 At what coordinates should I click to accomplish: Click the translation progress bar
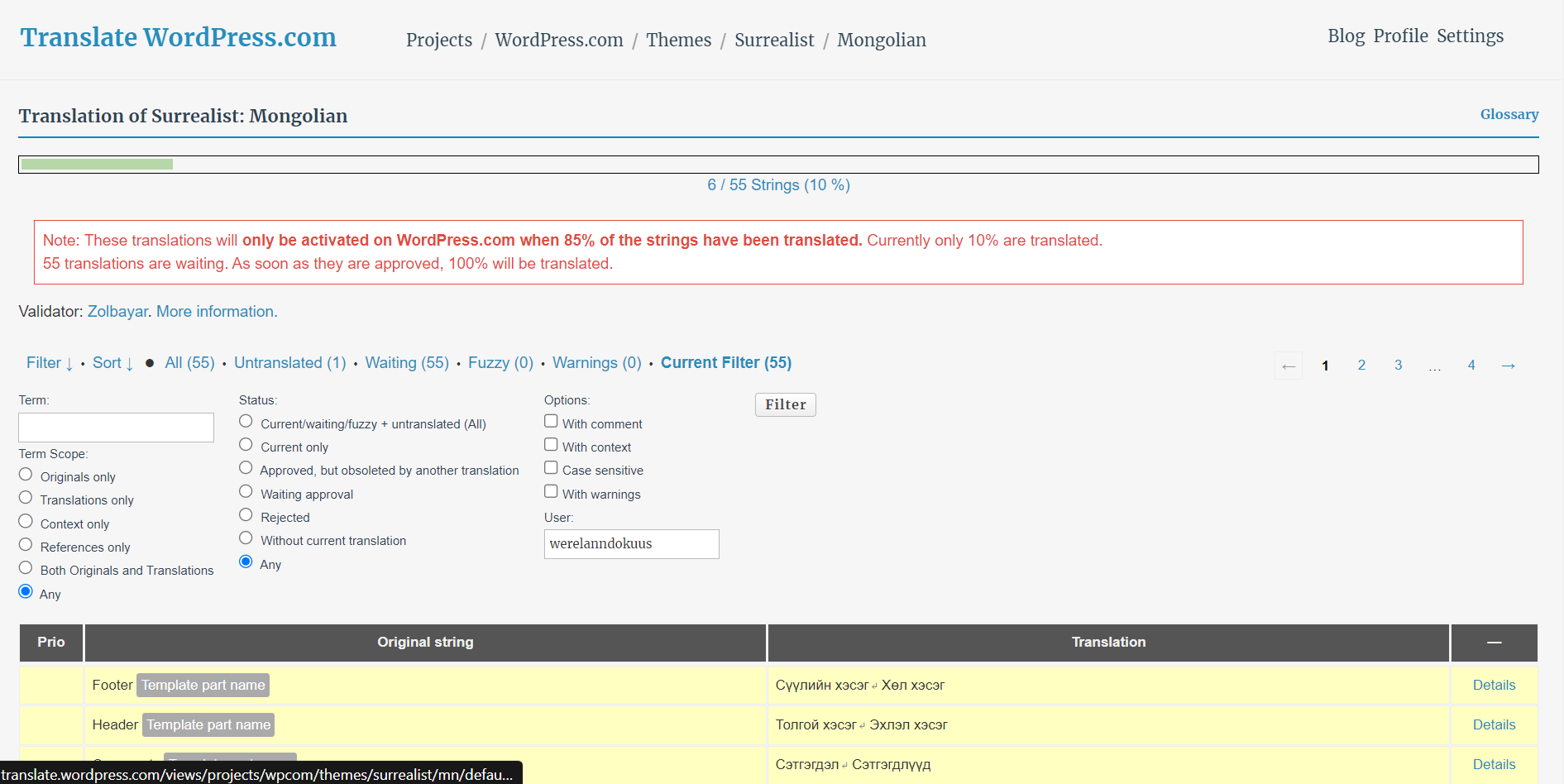(778, 165)
